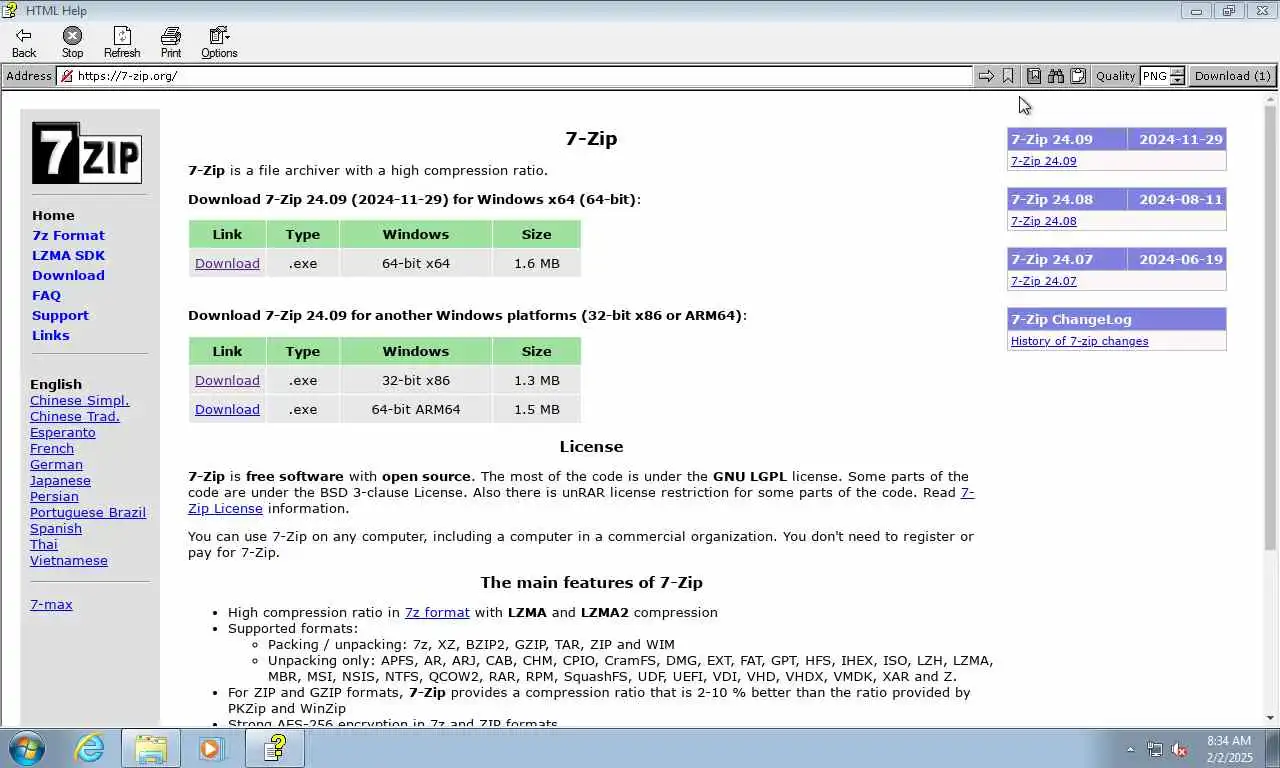Screen dimensions: 1280x768
Task: Open the Windows Start menu
Action: [x=27, y=748]
